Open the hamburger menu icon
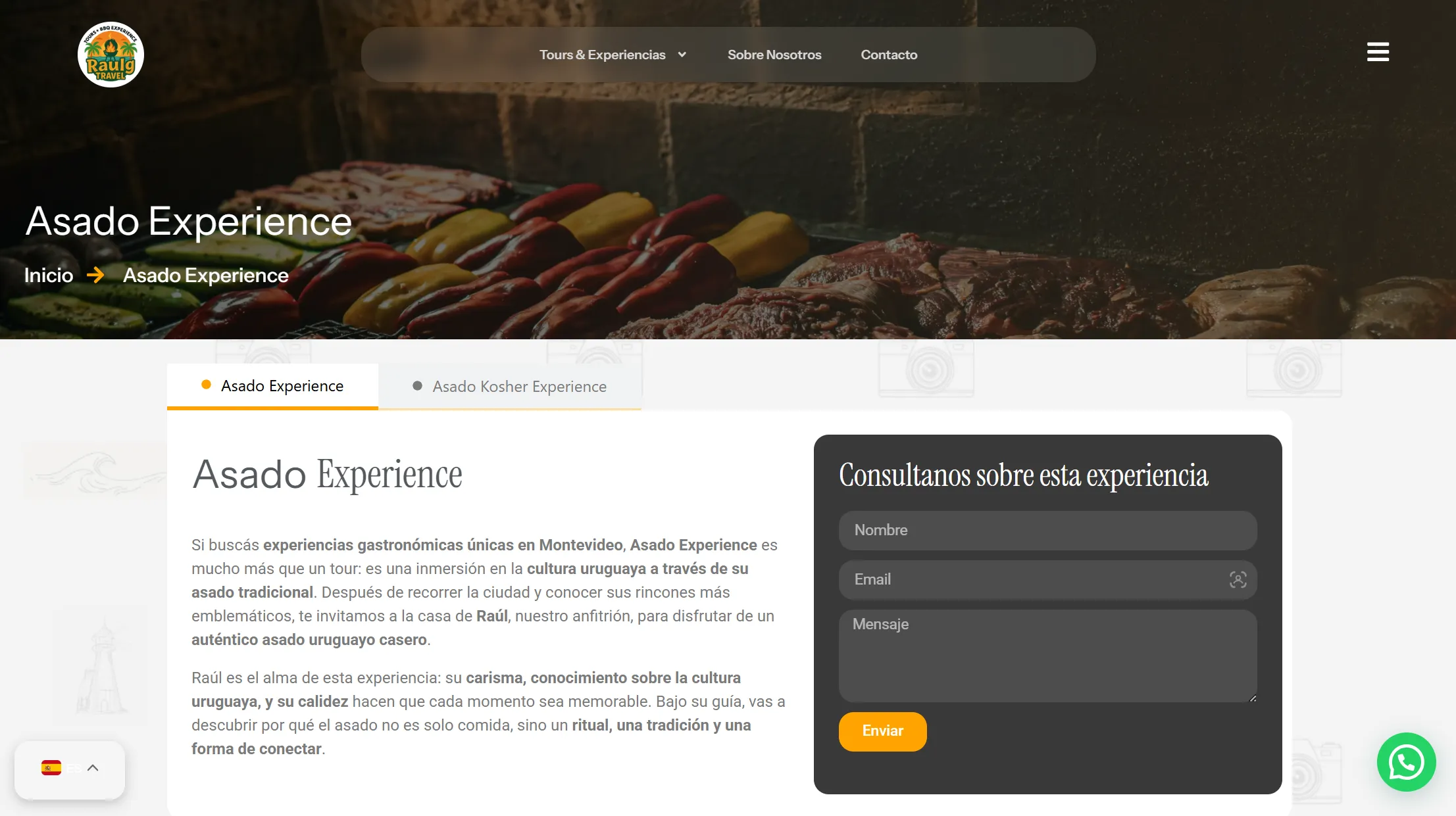Screen dimensions: 1456x816 click(1378, 52)
